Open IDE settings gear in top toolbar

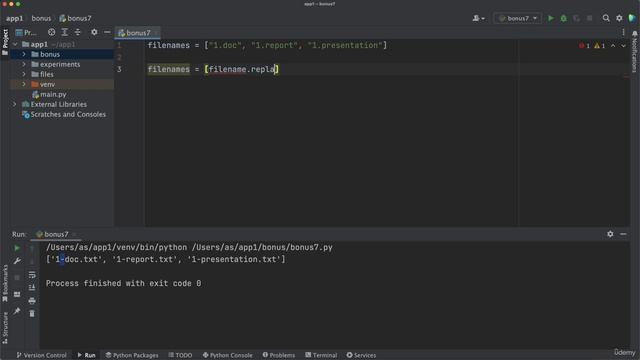619,18
